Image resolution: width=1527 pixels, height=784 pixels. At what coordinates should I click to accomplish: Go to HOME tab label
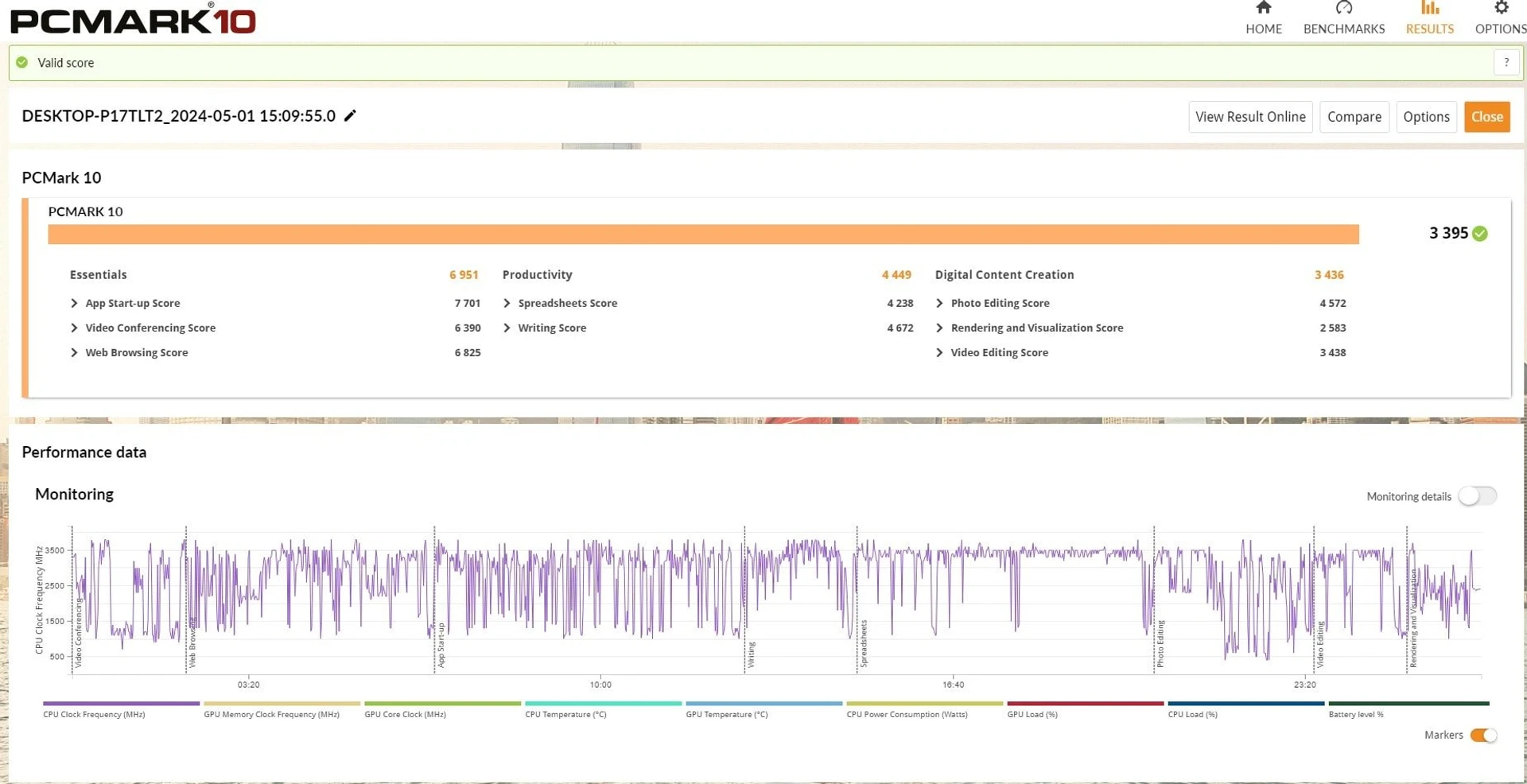1264,29
